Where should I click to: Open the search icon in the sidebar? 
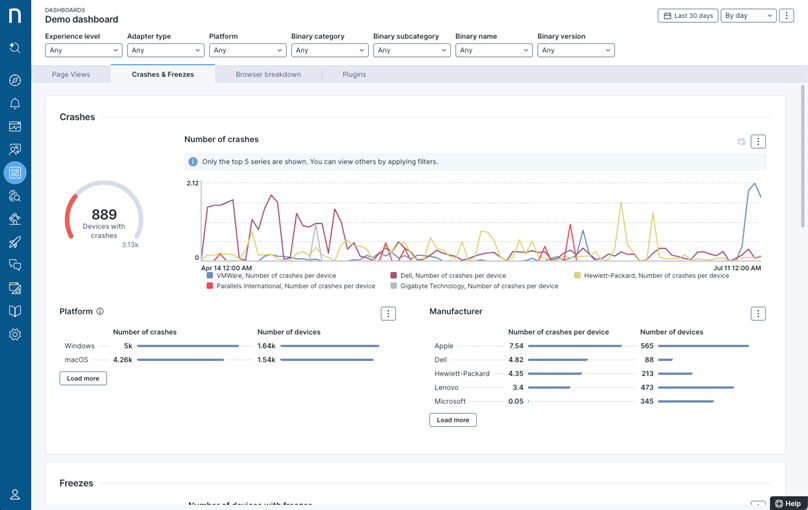pyautogui.click(x=15, y=48)
